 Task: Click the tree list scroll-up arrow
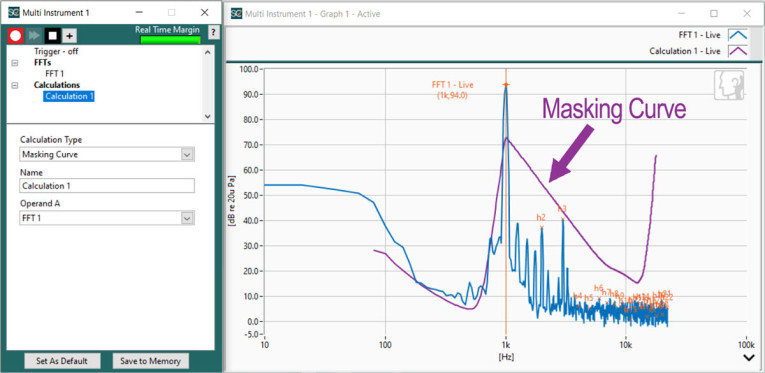tap(207, 52)
